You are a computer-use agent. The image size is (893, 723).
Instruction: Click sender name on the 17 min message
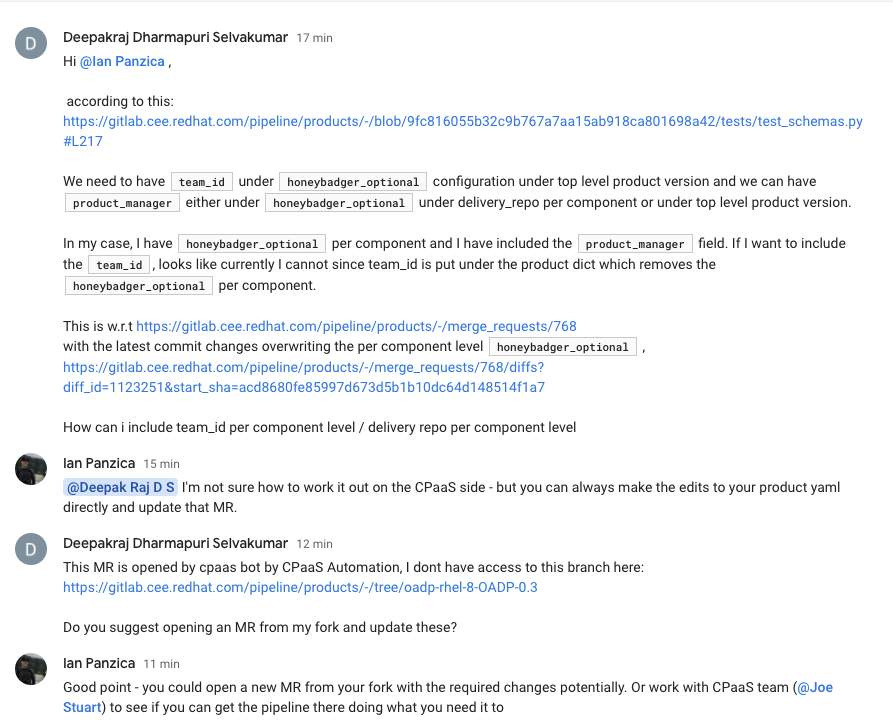tap(175, 37)
